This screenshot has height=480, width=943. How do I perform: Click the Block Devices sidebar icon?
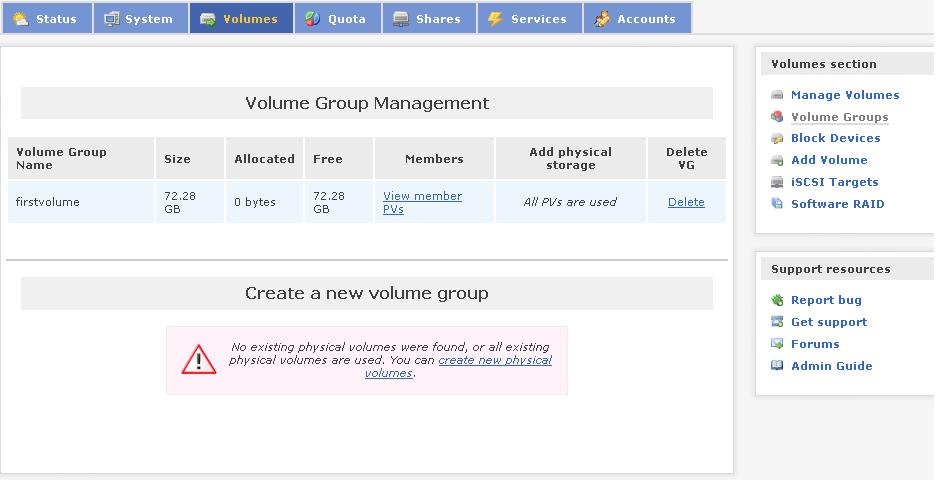777,139
